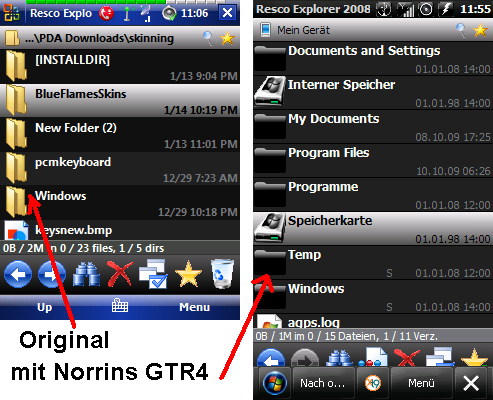Click the gold star favorites icon beside the path bar
This screenshot has width=493, height=400.
coord(227,38)
